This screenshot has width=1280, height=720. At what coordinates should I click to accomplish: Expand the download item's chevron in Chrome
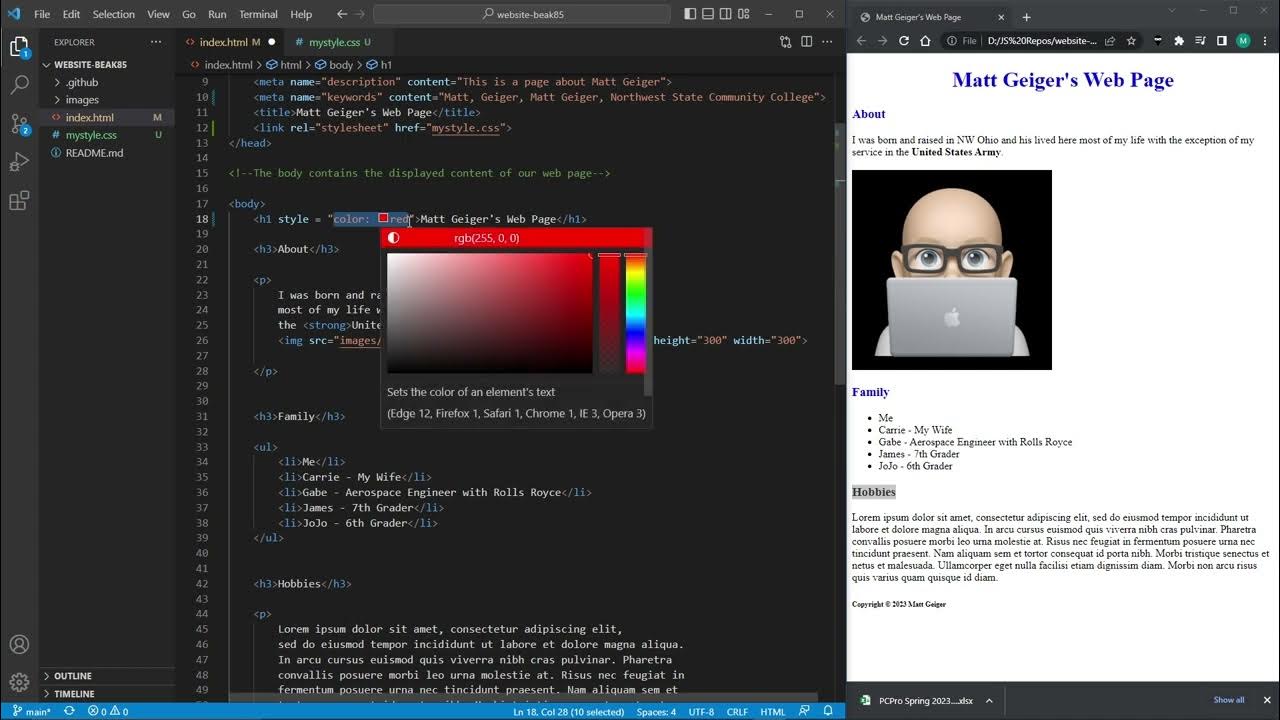989,700
